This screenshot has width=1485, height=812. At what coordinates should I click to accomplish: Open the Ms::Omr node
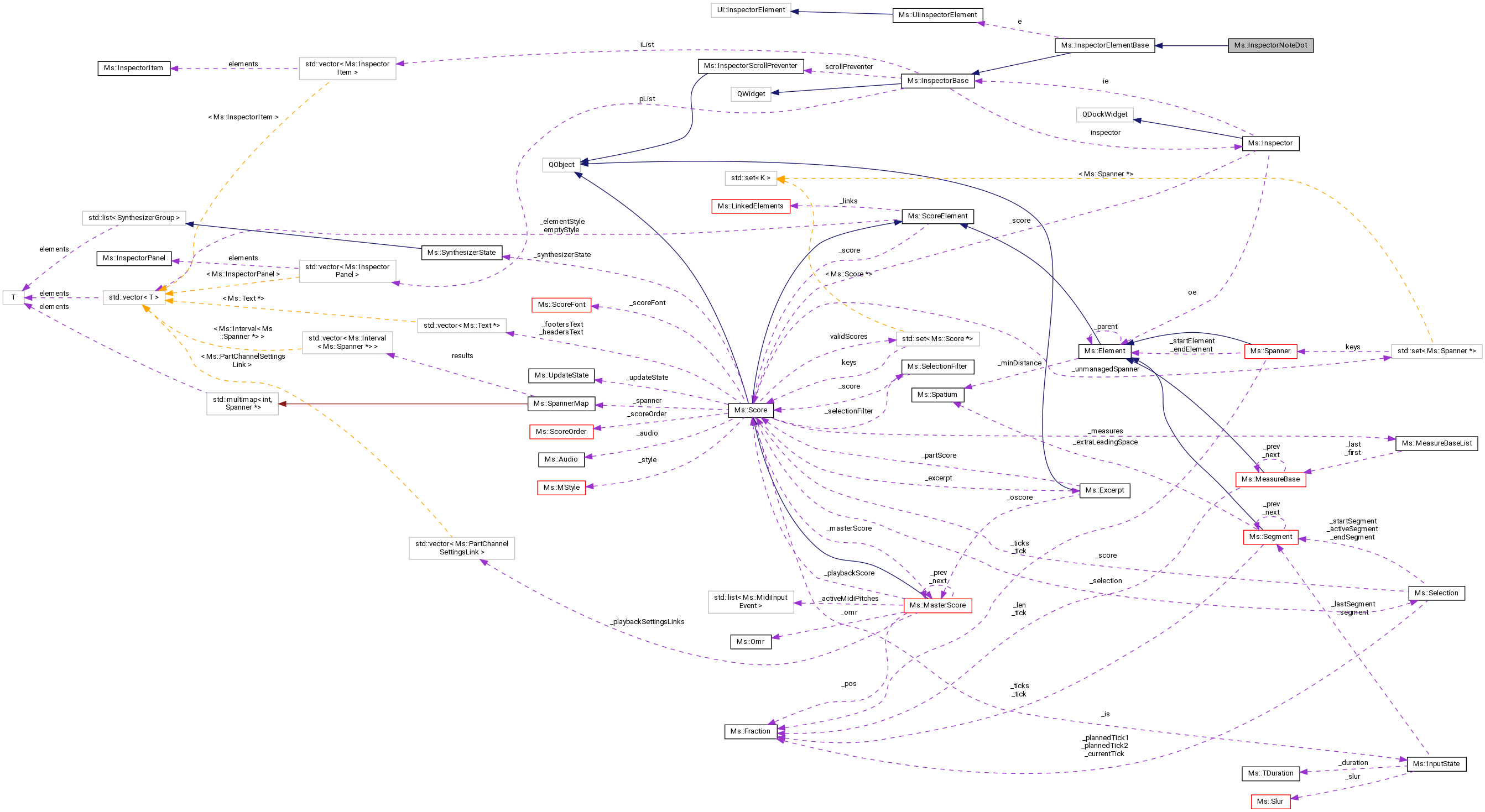click(x=751, y=642)
